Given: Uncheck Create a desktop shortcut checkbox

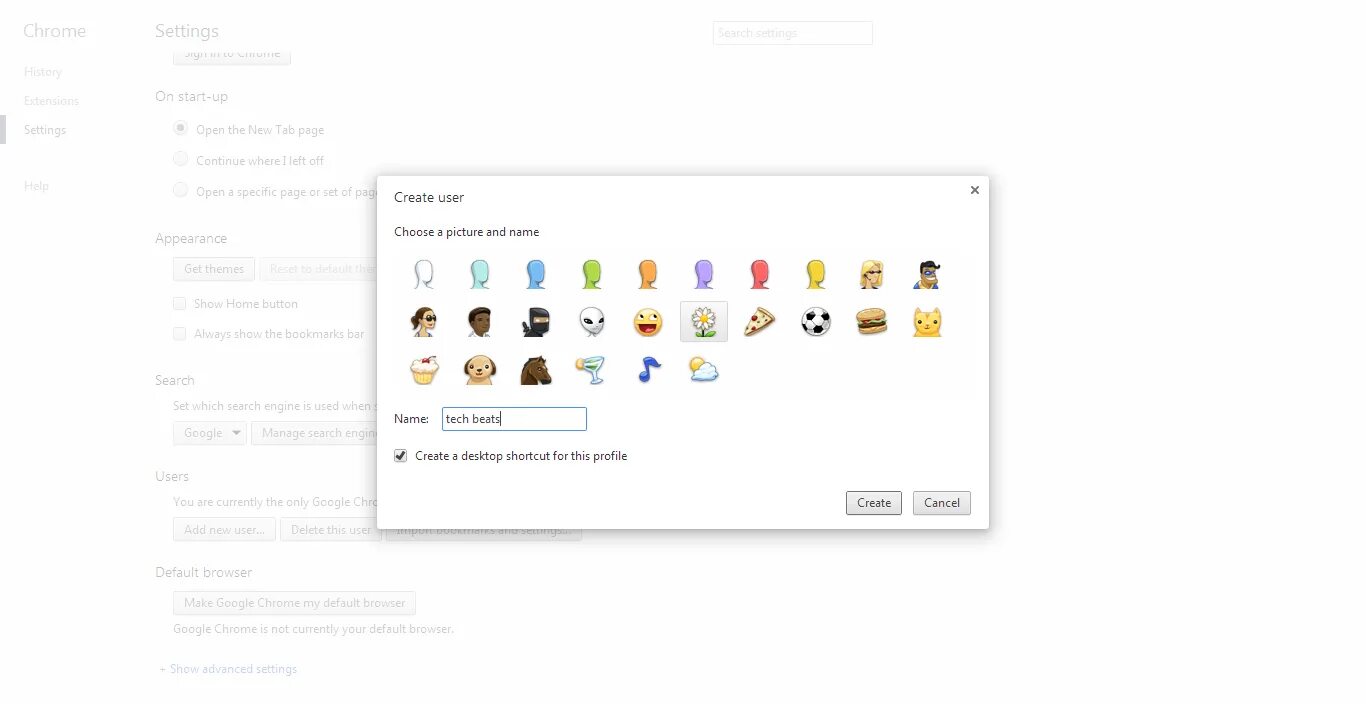Looking at the screenshot, I should pyautogui.click(x=401, y=456).
